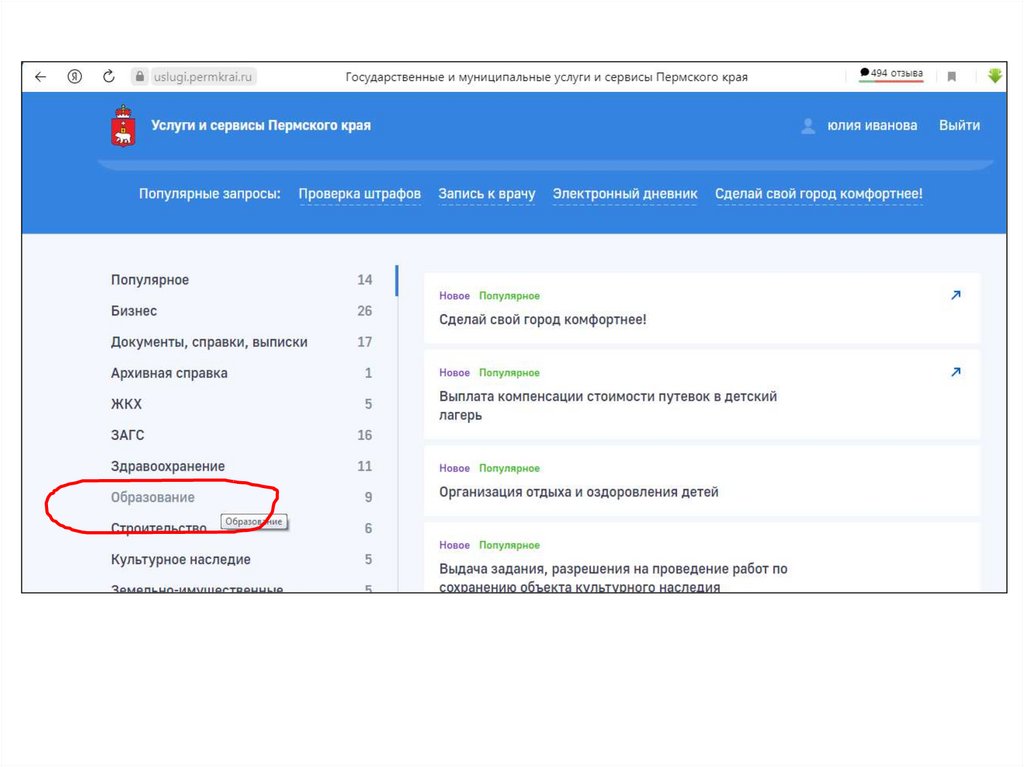Click the 'Выйти' logout link
Viewport: 1024px width, 767px height.
click(959, 126)
